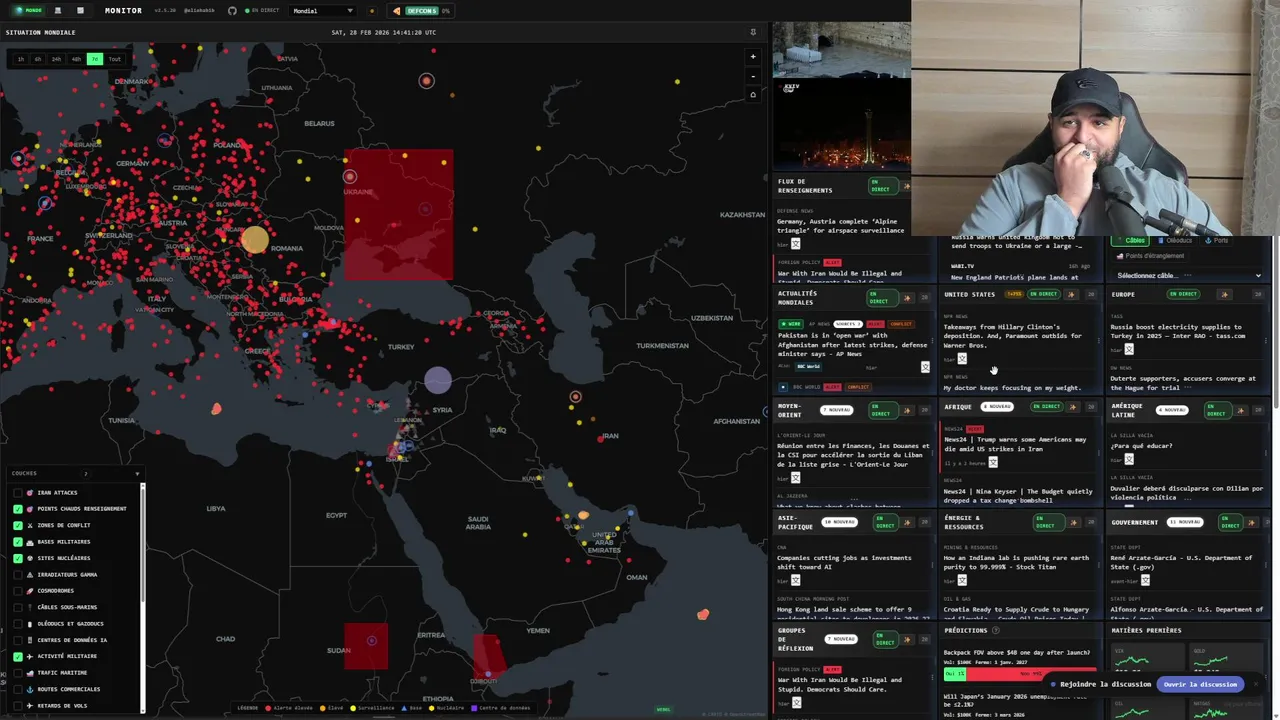The height and width of the screenshot is (720, 1280).
Task: Click the 20 count selector in United States panel
Action: pos(1091,294)
